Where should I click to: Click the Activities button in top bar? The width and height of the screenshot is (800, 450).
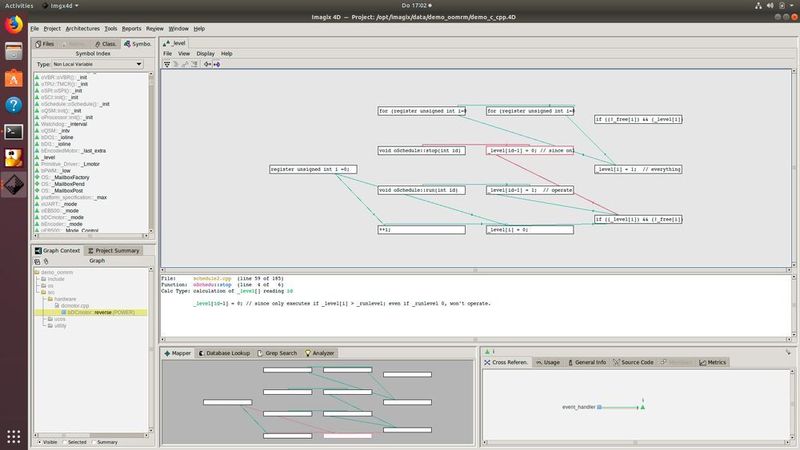pyautogui.click(x=19, y=6)
